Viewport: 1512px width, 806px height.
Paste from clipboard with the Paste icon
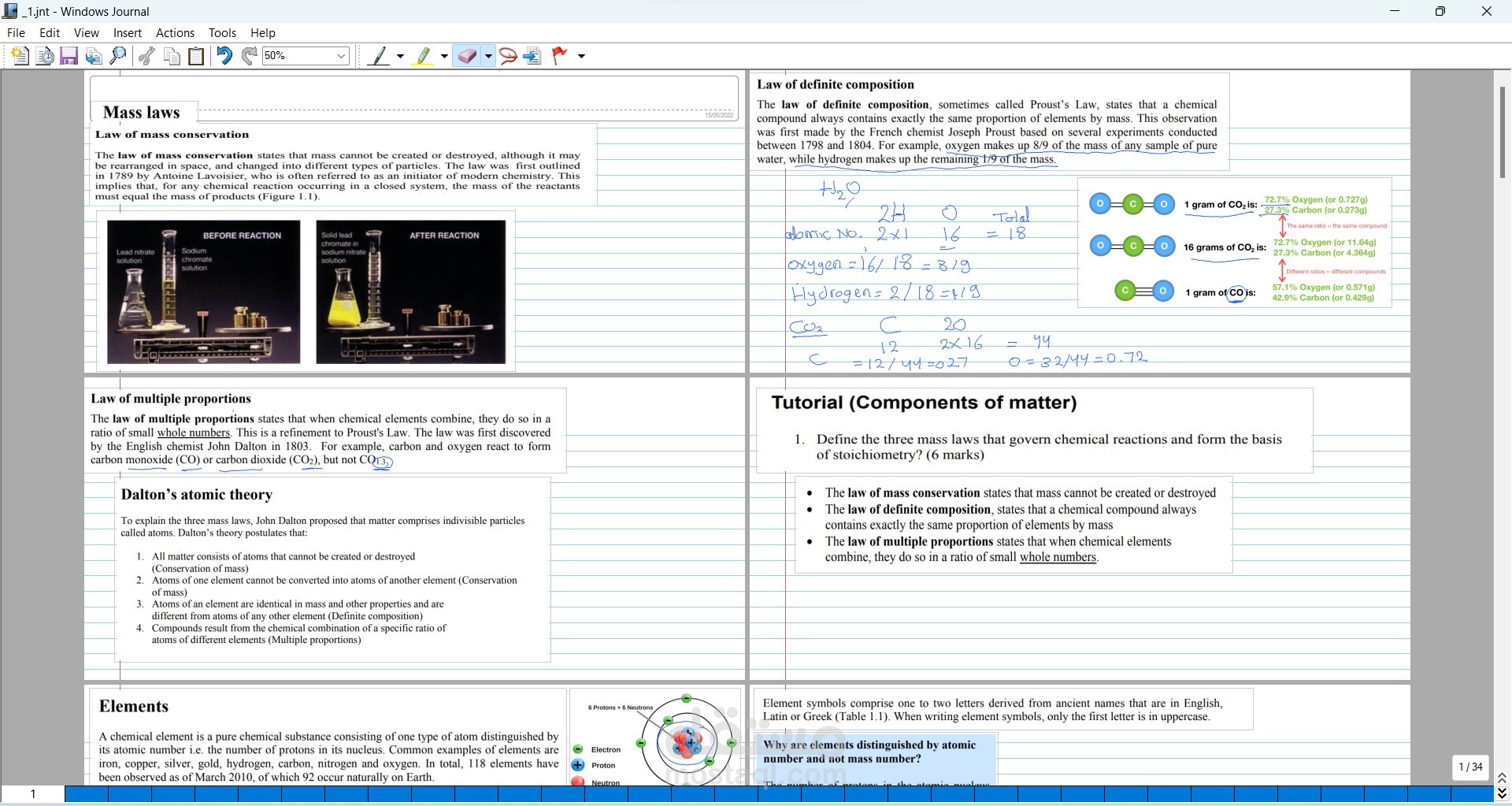tap(197, 56)
